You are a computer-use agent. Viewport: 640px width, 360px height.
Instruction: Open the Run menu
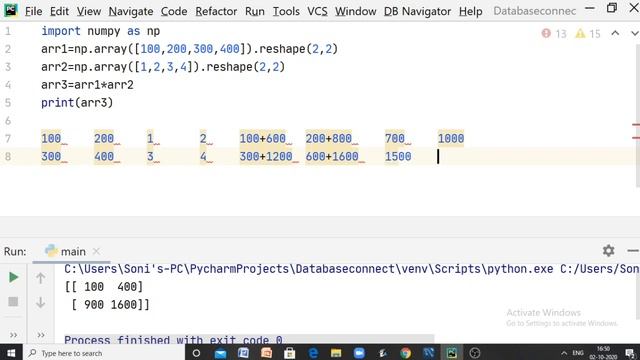click(255, 11)
